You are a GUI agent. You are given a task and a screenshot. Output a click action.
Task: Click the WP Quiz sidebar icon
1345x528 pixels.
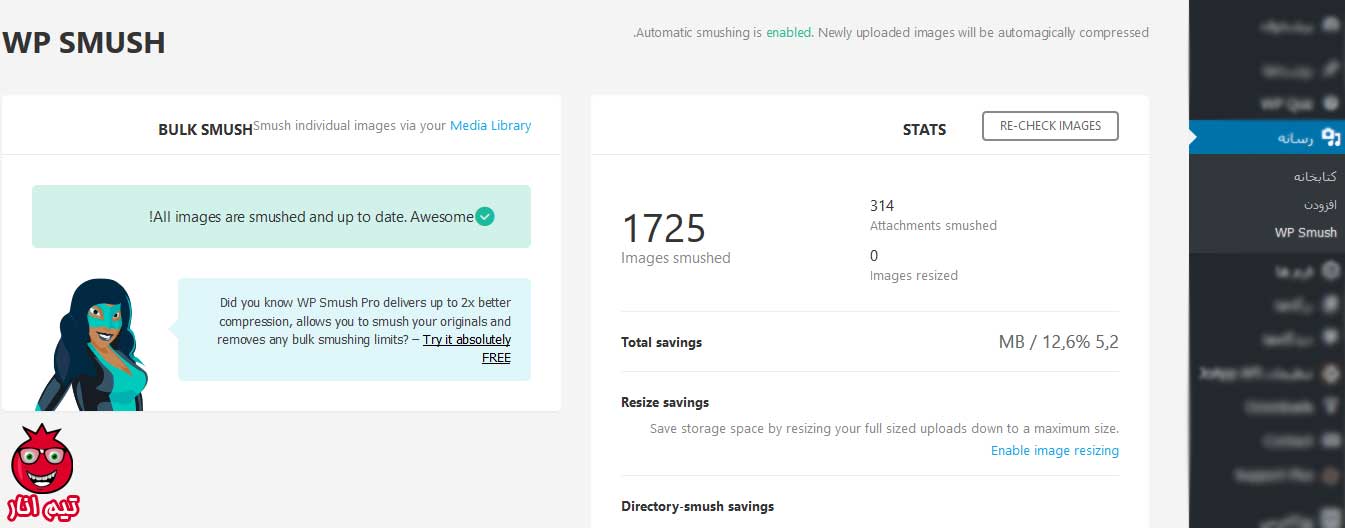click(1329, 103)
